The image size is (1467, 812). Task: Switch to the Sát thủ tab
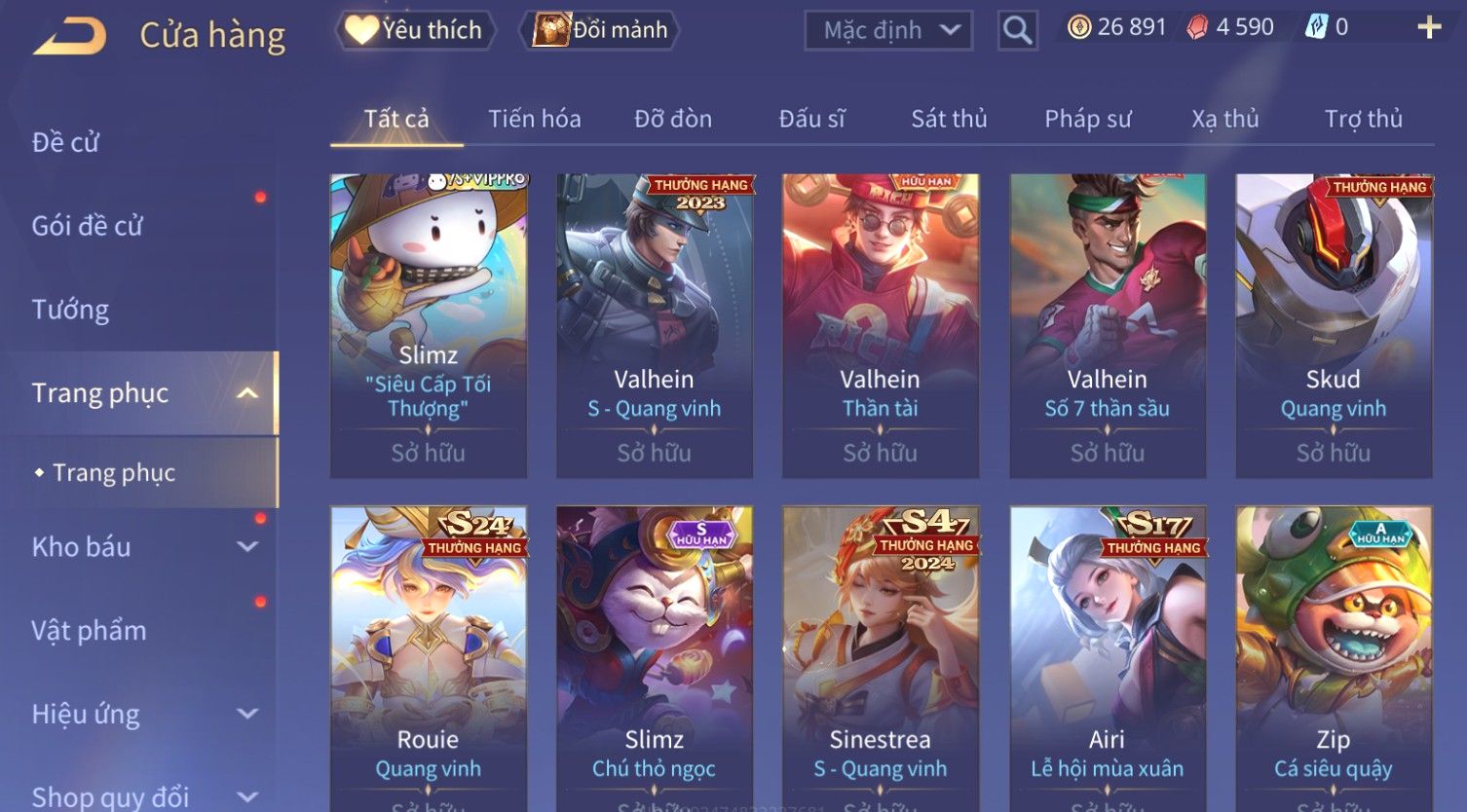tap(949, 119)
